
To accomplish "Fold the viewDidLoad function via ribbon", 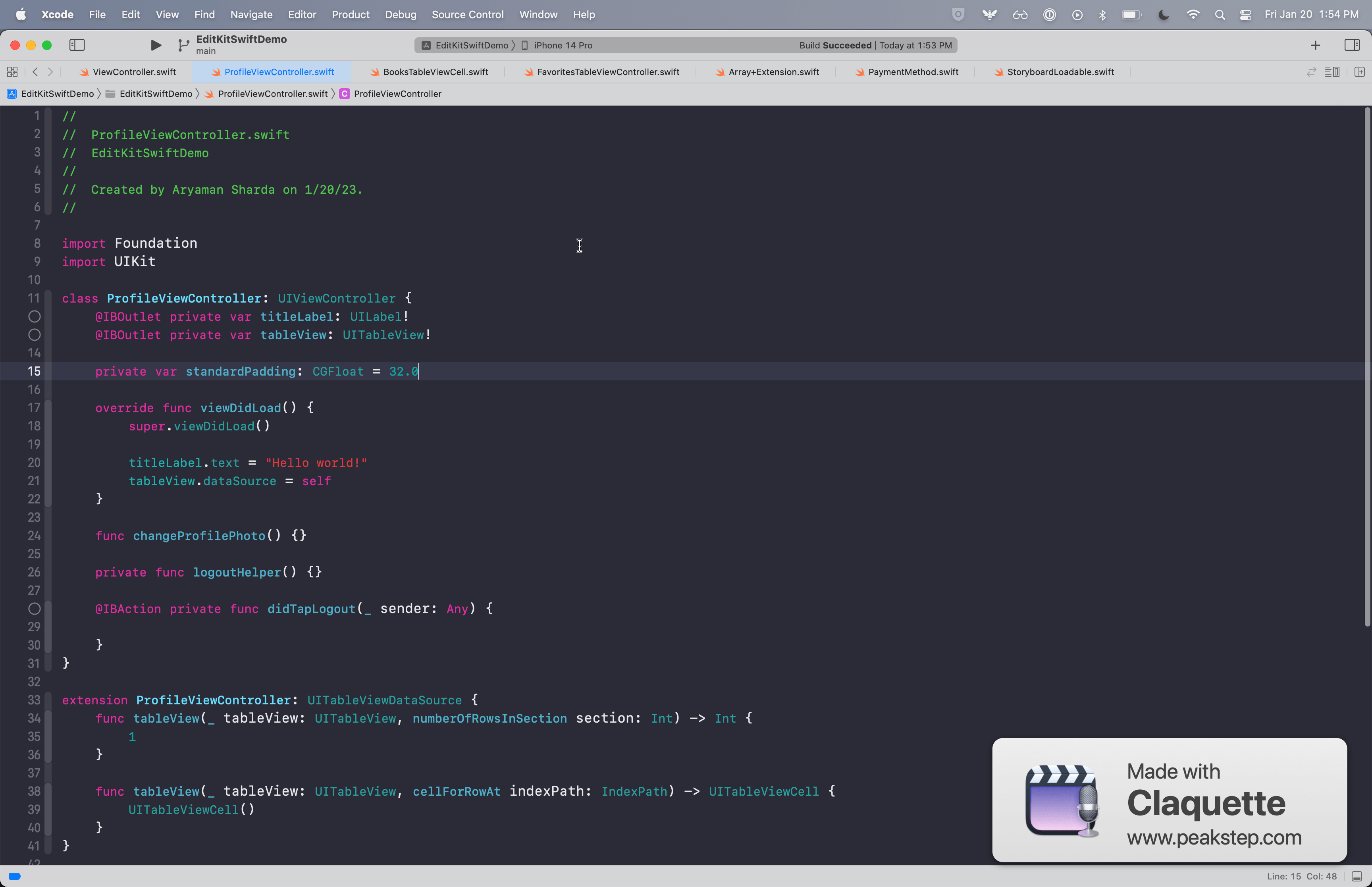I will click(x=48, y=453).
